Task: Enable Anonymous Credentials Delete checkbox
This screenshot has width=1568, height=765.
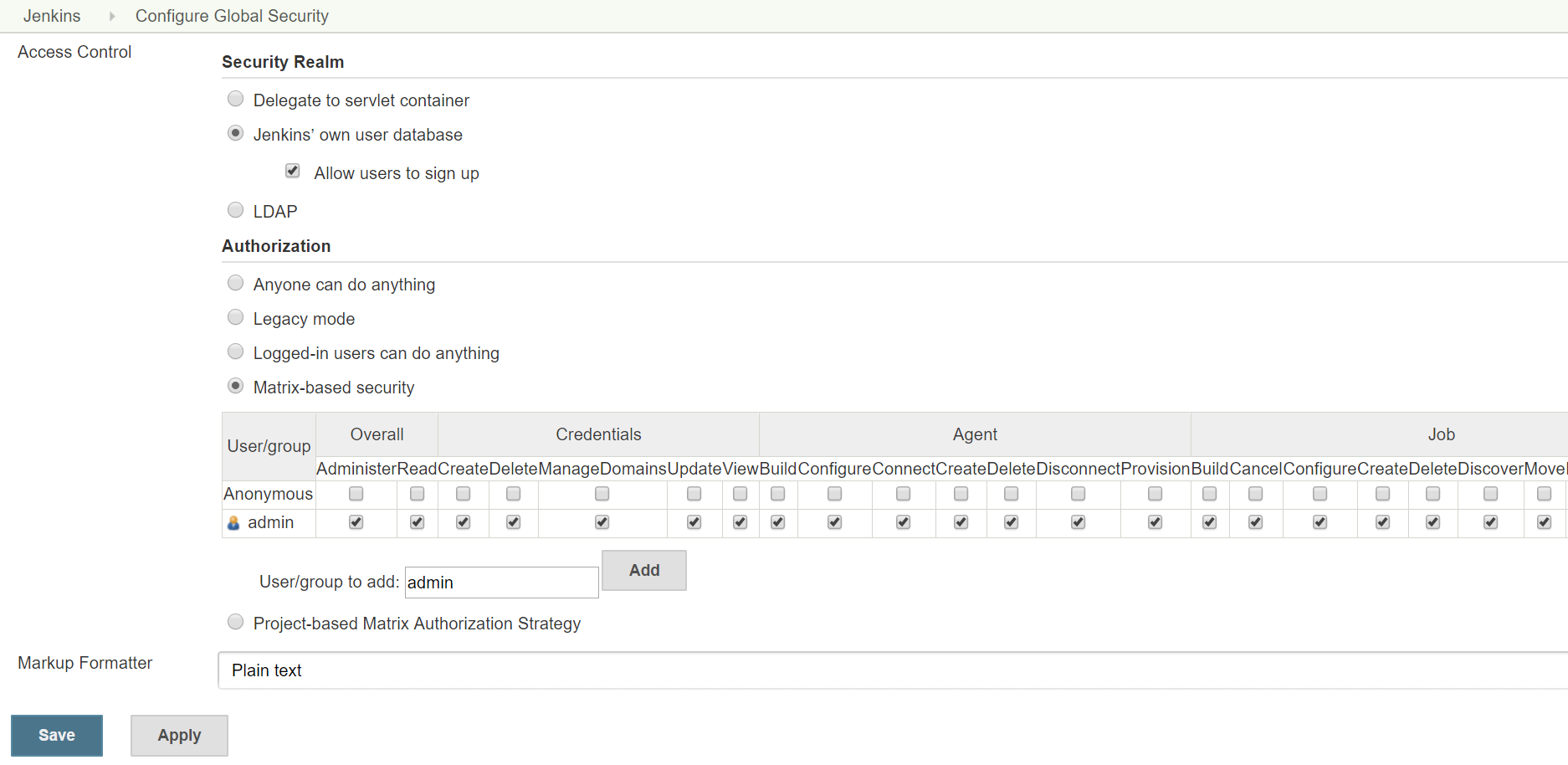Action: (514, 494)
